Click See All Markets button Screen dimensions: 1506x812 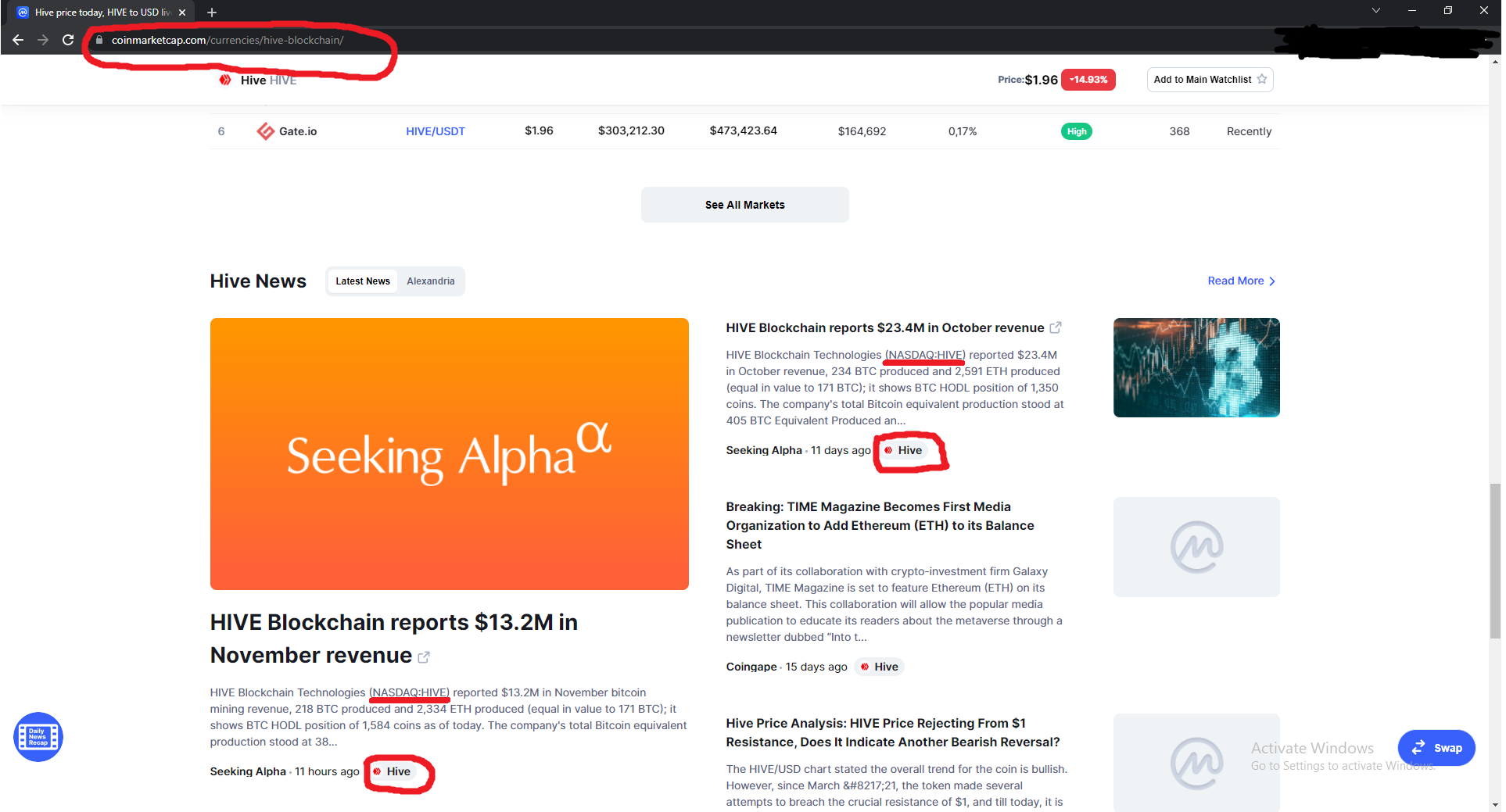744,205
